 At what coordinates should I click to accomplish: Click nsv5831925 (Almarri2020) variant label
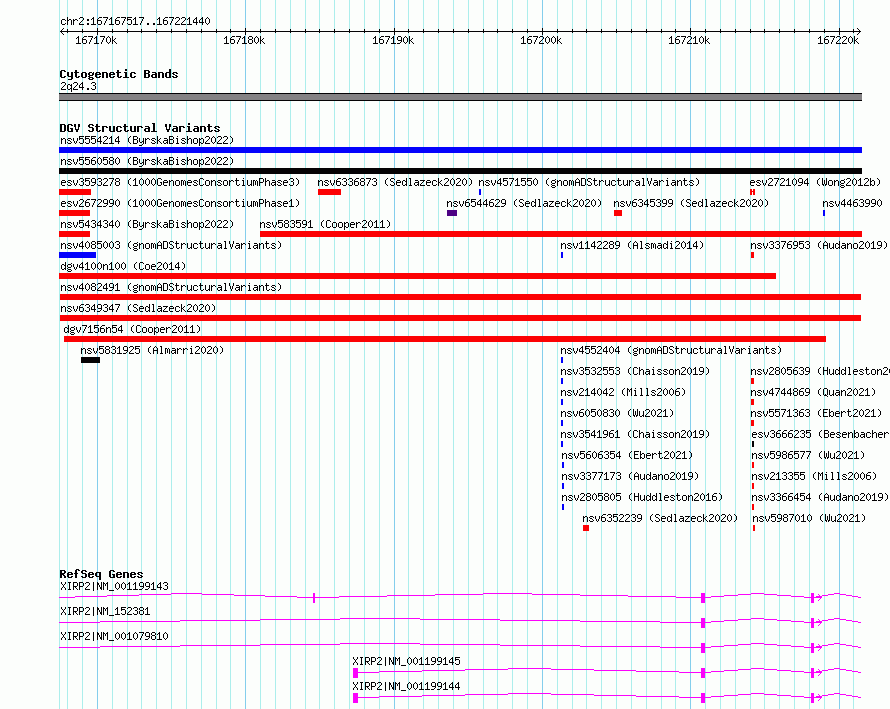pyautogui.click(x=152, y=350)
